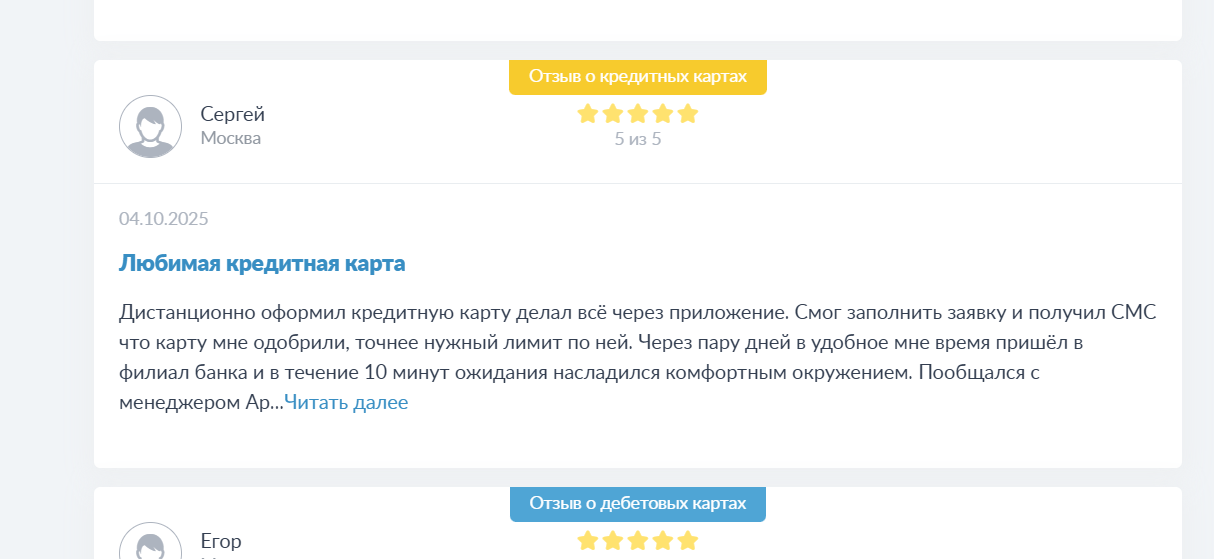Select the middle star in Егор's rating

coord(638,541)
